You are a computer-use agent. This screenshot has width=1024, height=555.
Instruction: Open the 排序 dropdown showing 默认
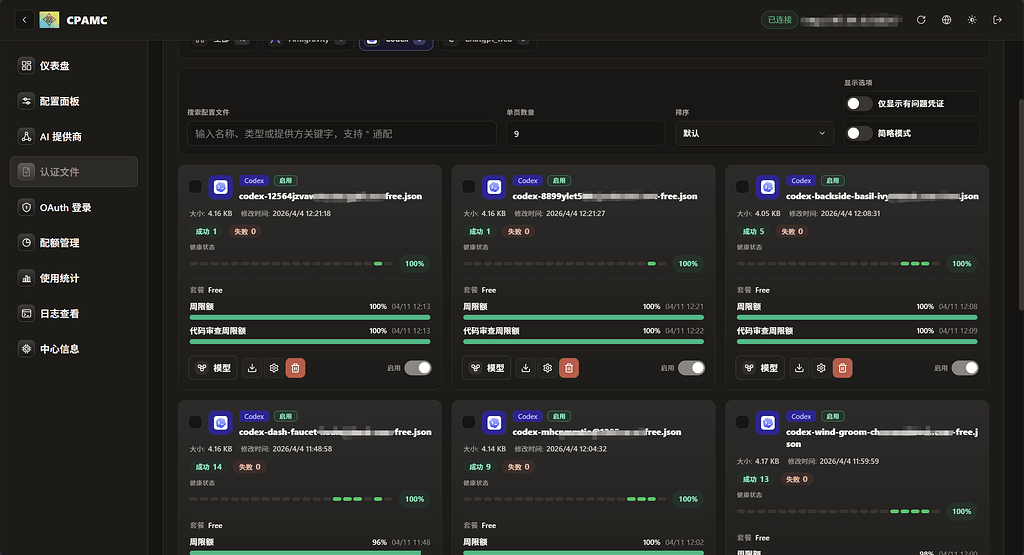click(x=754, y=133)
